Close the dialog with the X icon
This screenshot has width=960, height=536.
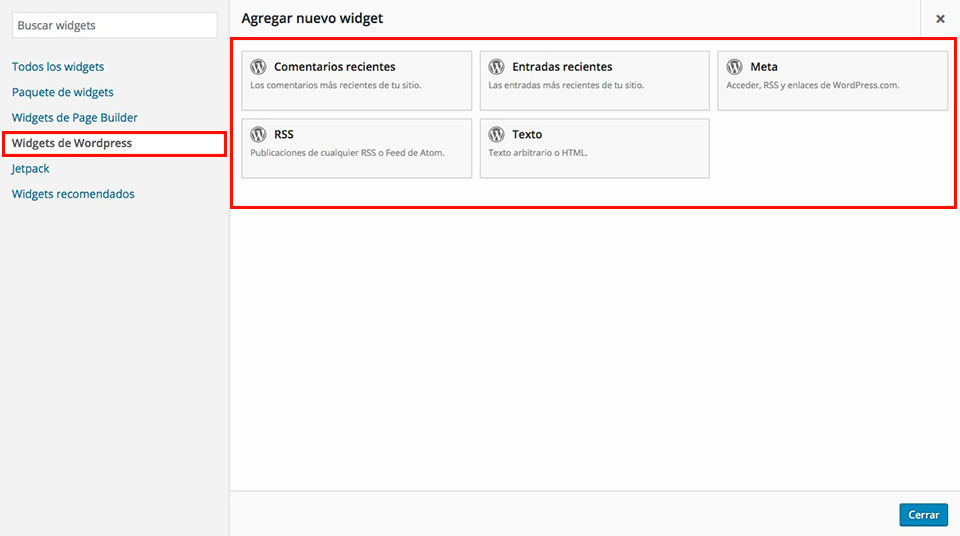tap(940, 19)
